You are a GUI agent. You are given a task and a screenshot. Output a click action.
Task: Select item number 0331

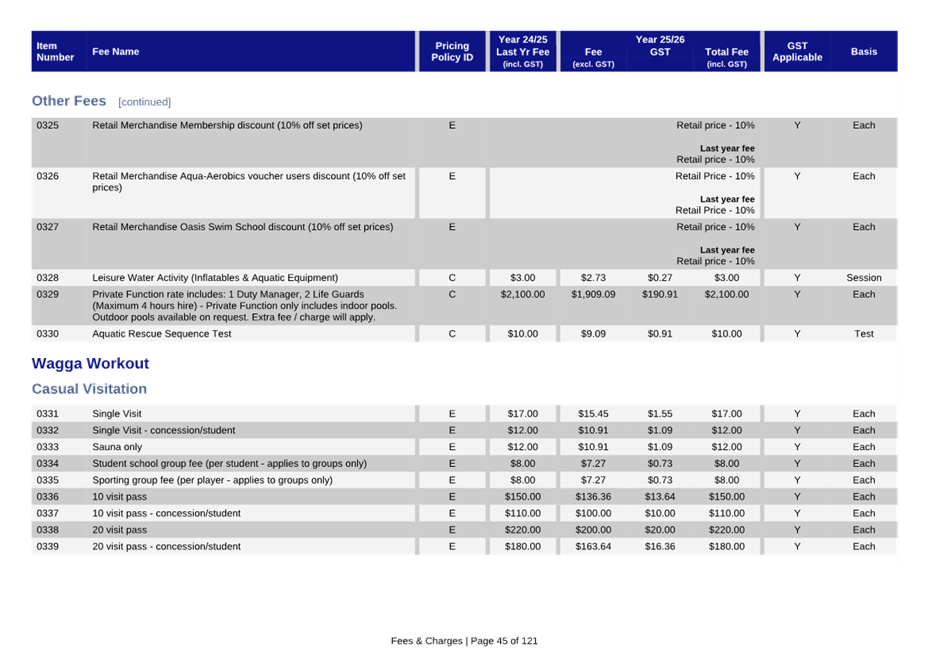click(x=47, y=414)
